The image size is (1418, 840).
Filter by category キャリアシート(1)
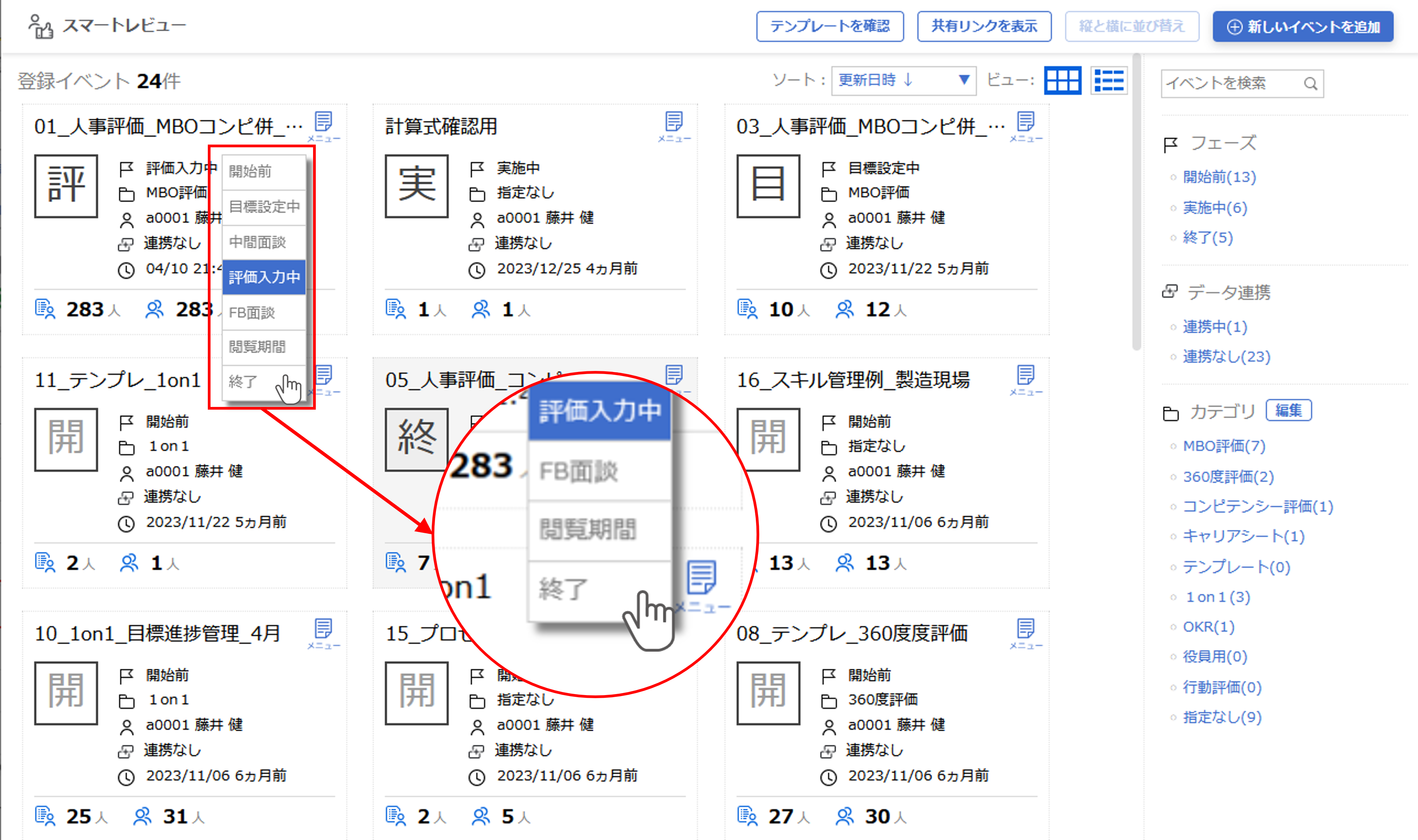[1243, 536]
